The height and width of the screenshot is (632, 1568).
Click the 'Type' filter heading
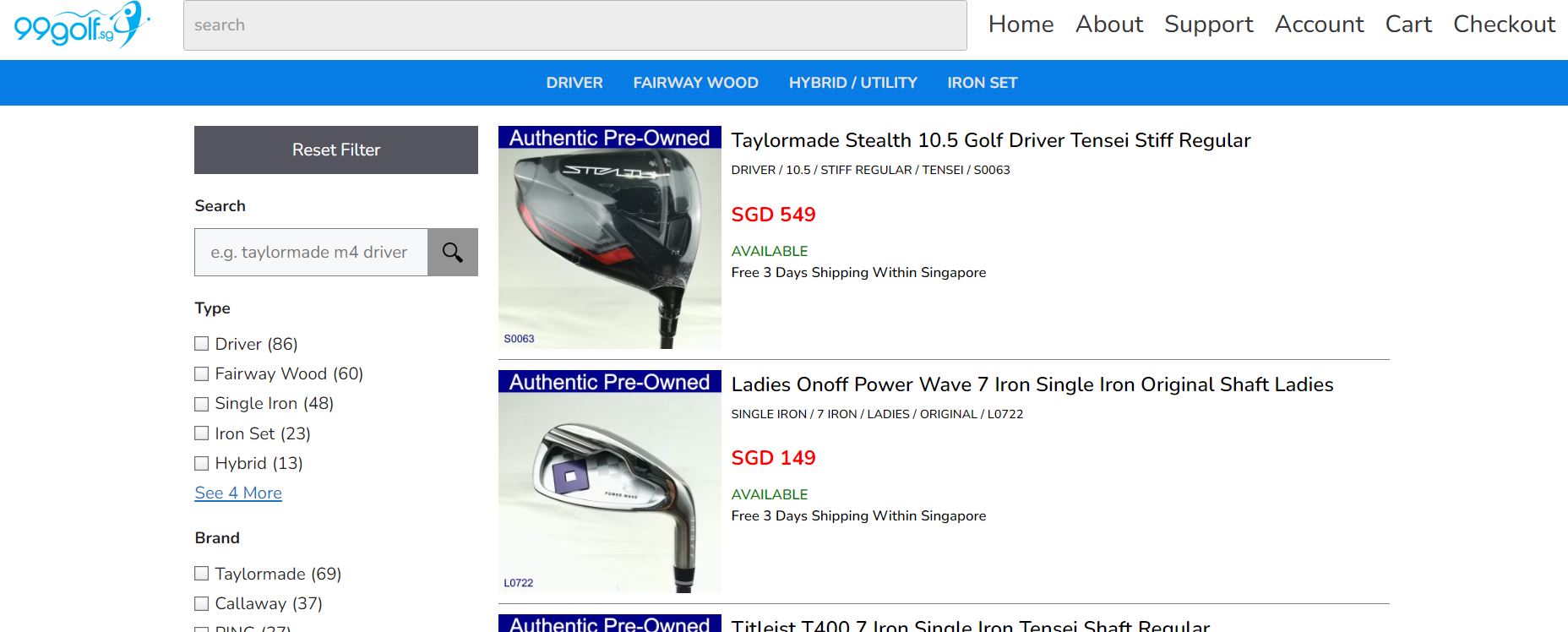click(212, 308)
